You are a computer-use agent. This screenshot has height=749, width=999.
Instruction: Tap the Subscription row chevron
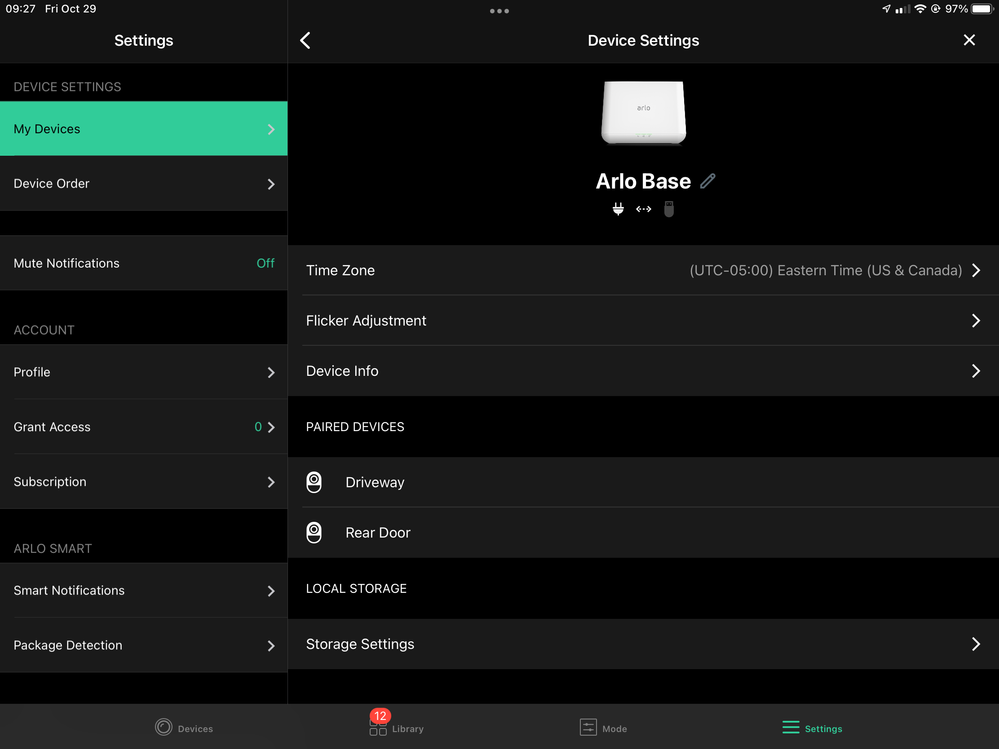(271, 482)
